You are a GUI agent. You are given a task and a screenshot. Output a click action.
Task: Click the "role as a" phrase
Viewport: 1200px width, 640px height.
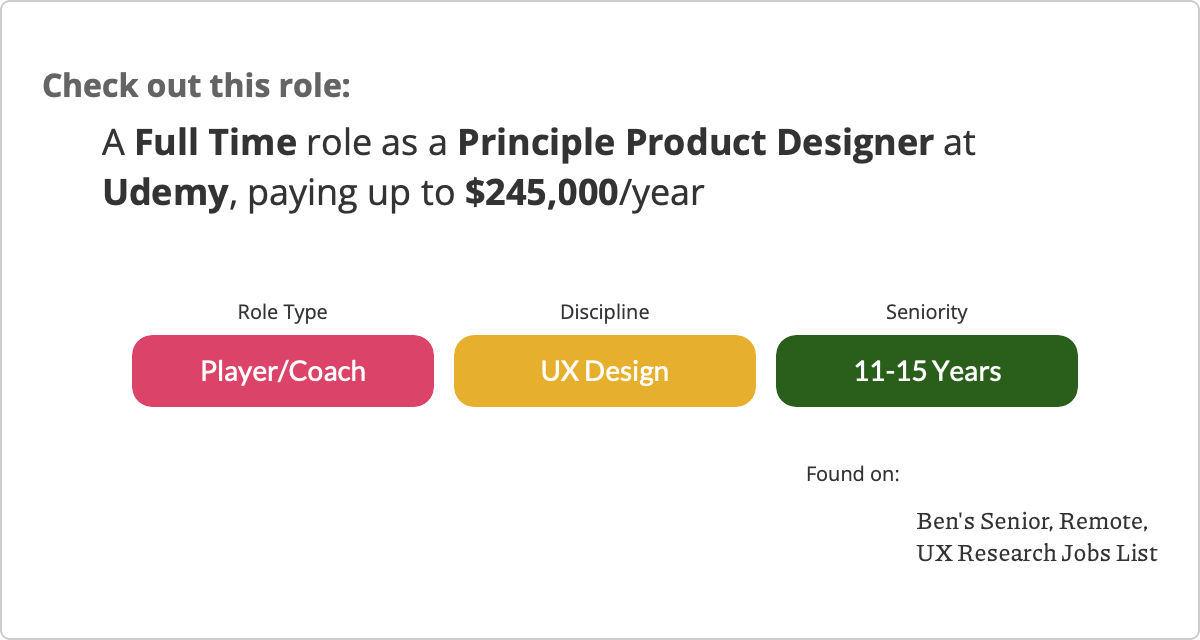(377, 144)
